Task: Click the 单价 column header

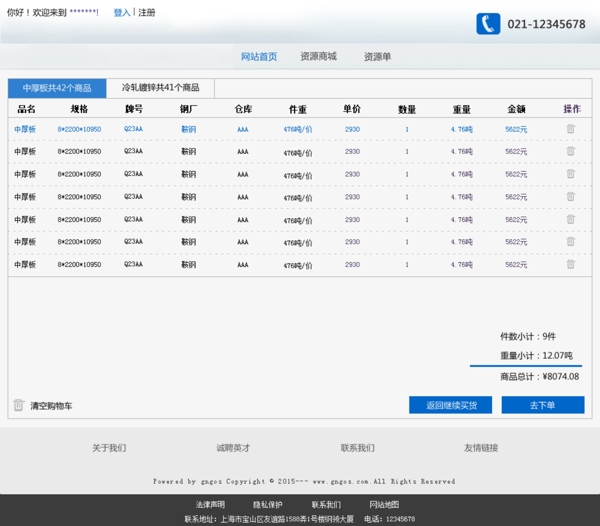Action: (352, 109)
